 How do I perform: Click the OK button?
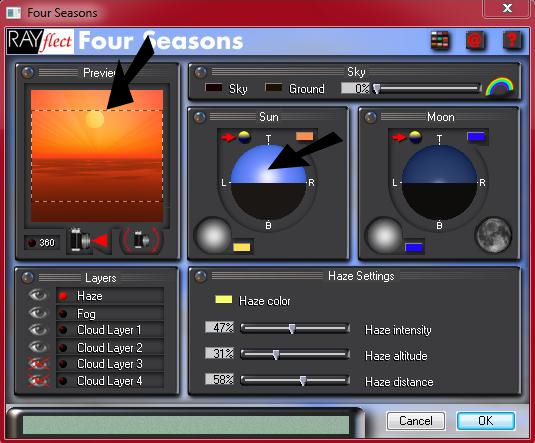pyautogui.click(x=486, y=421)
